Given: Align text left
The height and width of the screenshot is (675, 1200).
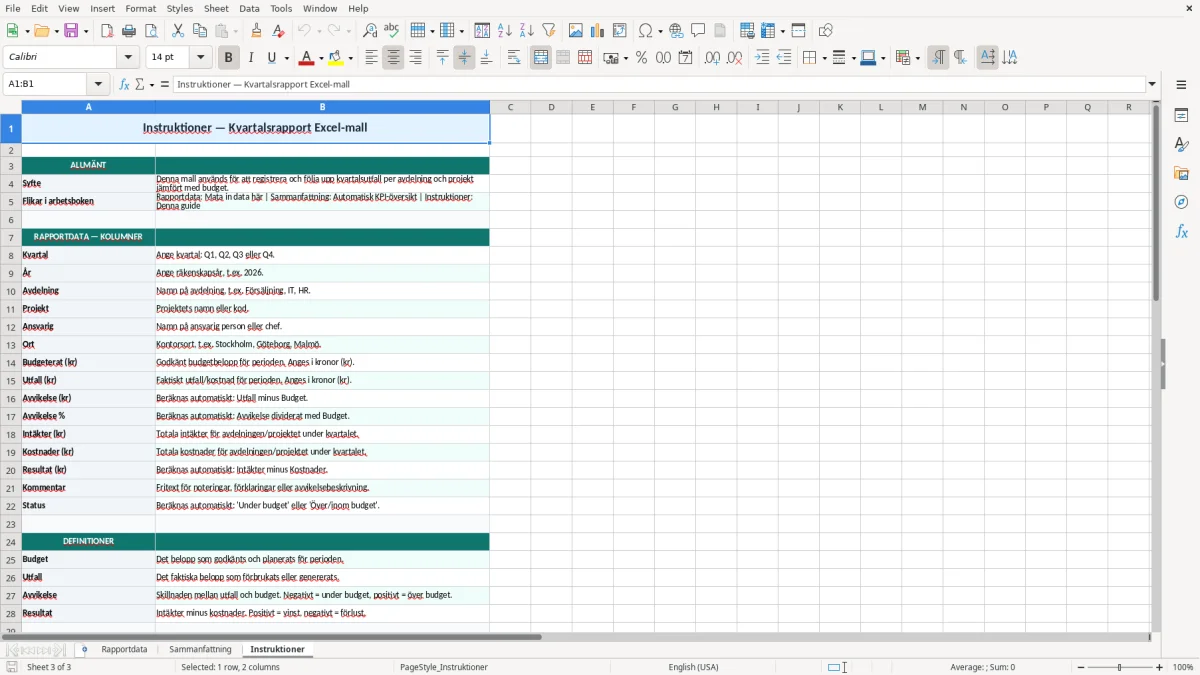Looking at the screenshot, I should pyautogui.click(x=371, y=58).
